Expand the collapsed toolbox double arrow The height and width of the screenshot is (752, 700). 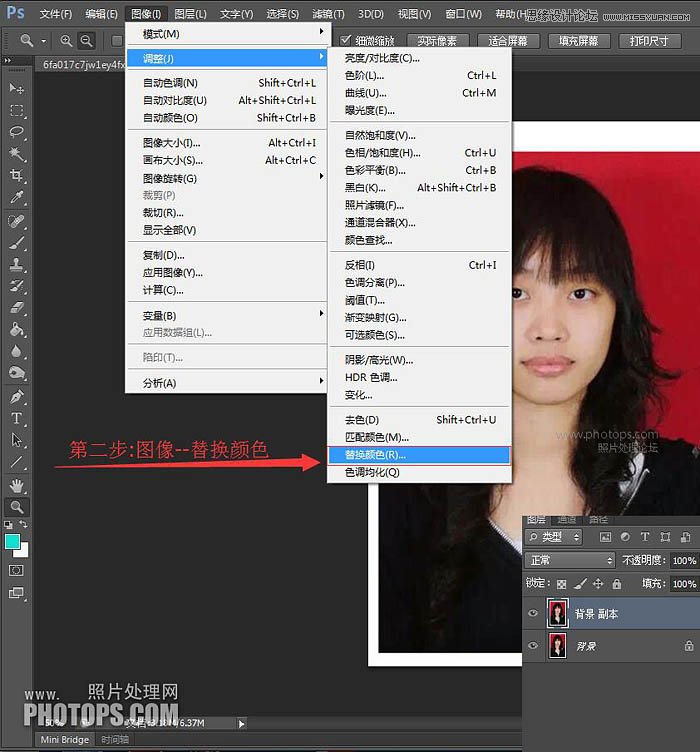7,61
